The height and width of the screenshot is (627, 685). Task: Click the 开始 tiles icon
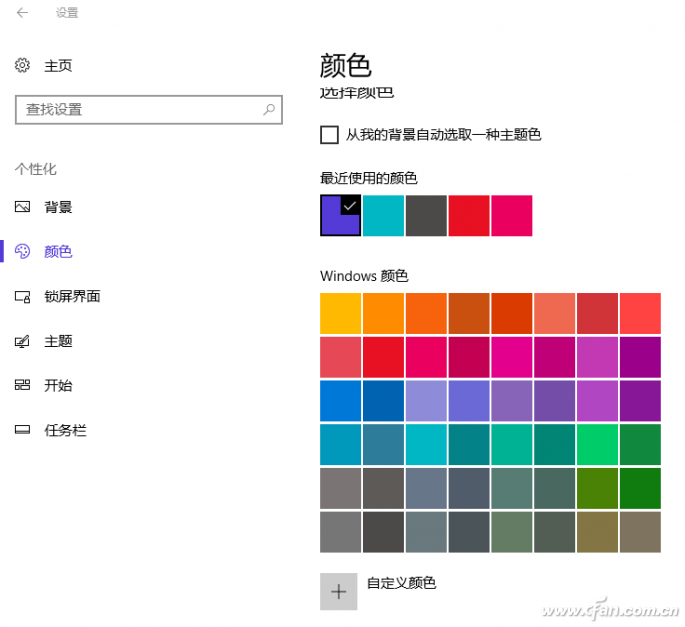pyautogui.click(x=23, y=385)
